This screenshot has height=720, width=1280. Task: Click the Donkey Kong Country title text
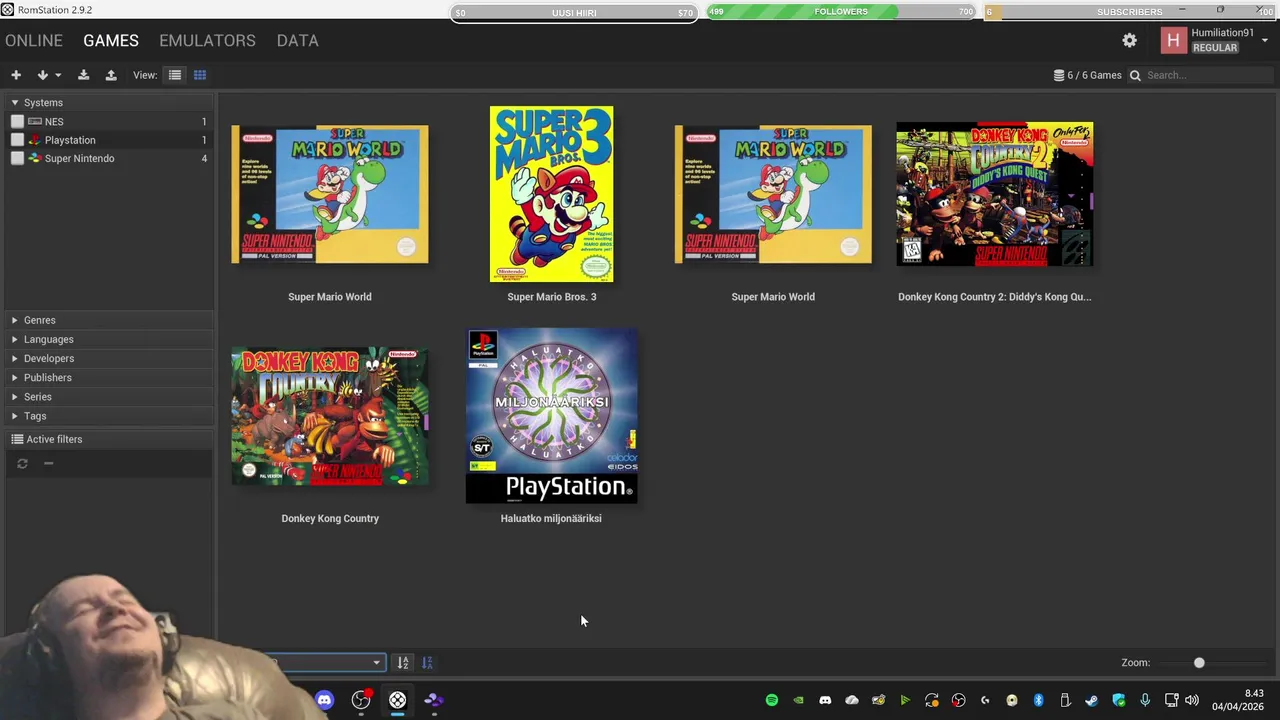[330, 519]
